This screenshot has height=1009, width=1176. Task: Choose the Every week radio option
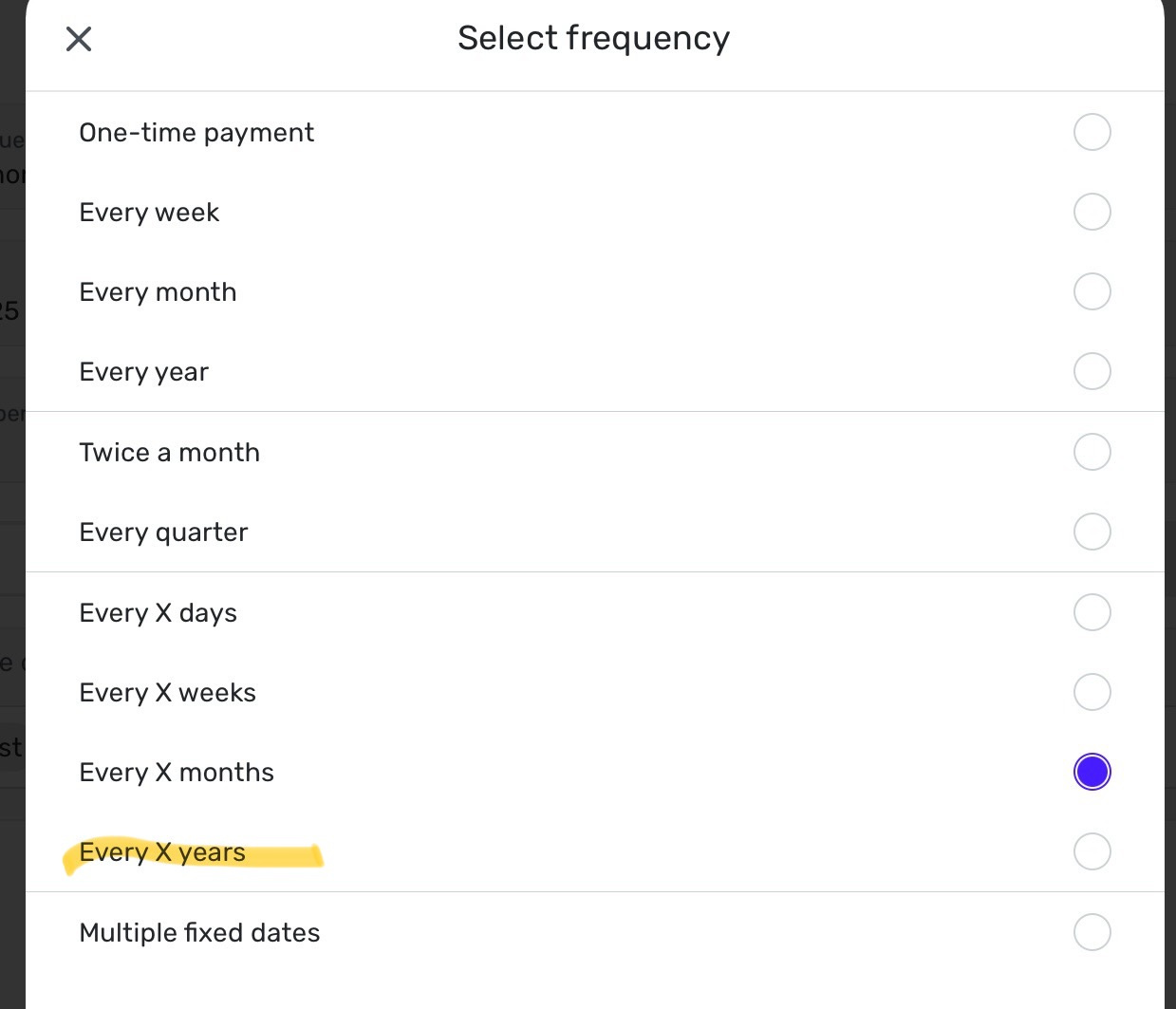click(1092, 212)
